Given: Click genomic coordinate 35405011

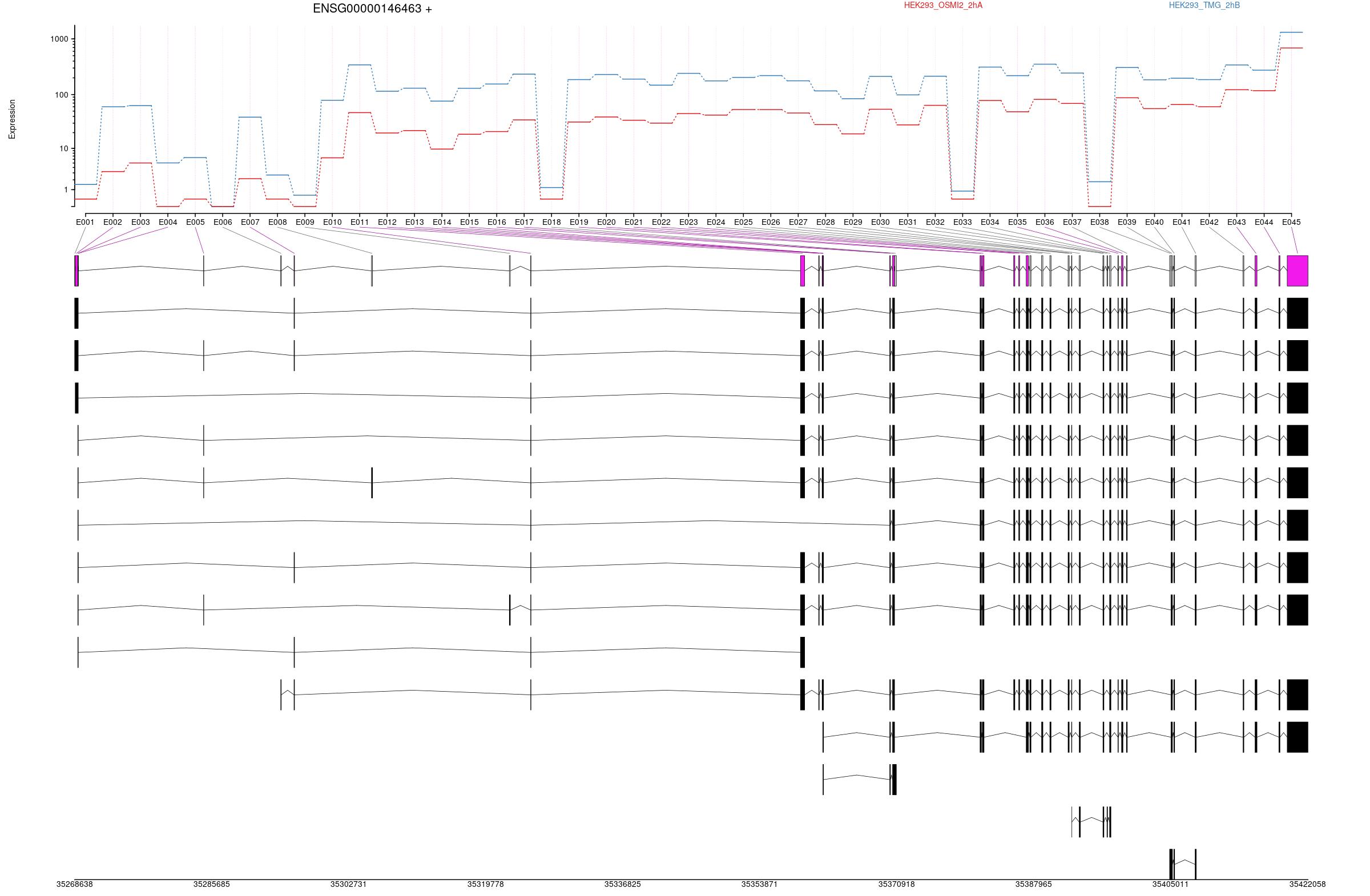Looking at the screenshot, I should click(1170, 884).
